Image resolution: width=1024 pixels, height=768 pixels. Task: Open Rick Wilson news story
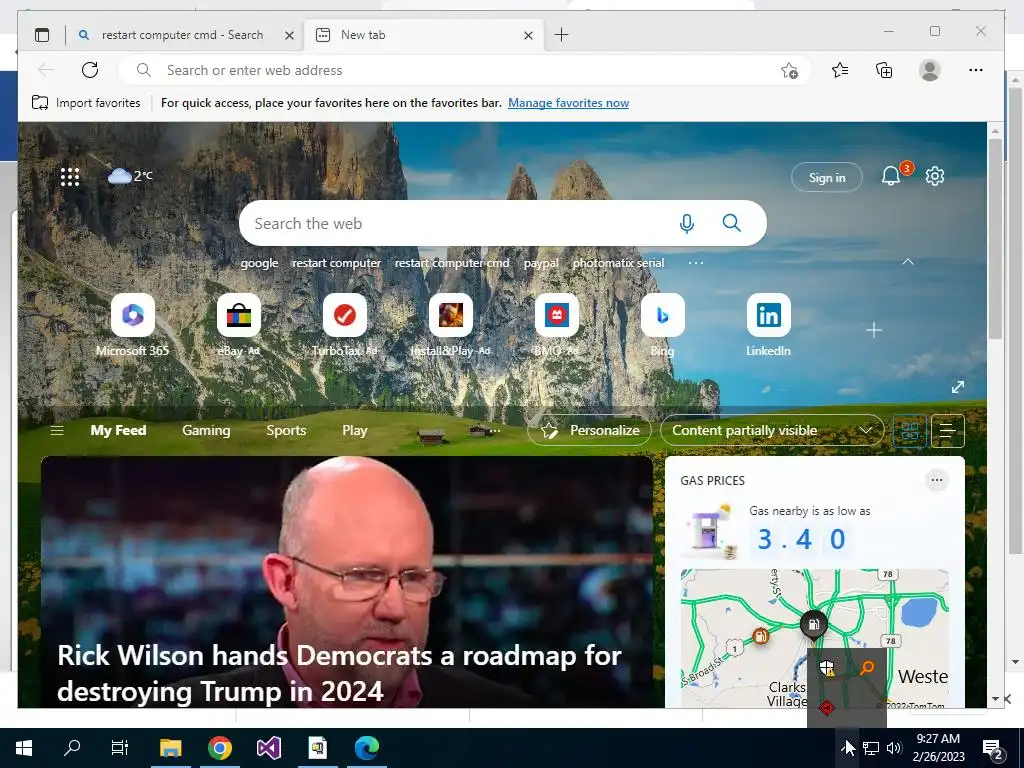[347, 582]
